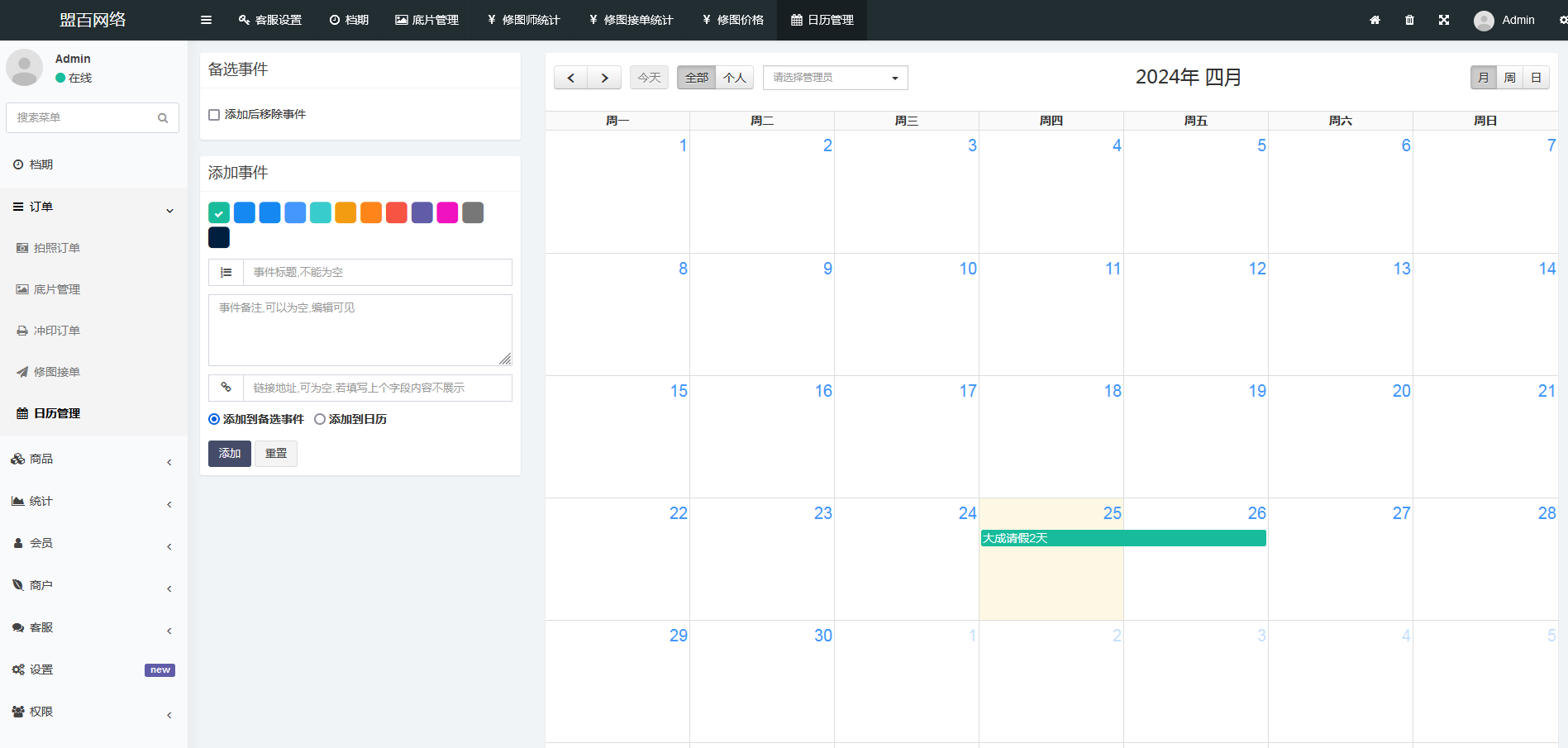1568x748 pixels.
Task: Click the 添加 button
Action: [x=229, y=454]
